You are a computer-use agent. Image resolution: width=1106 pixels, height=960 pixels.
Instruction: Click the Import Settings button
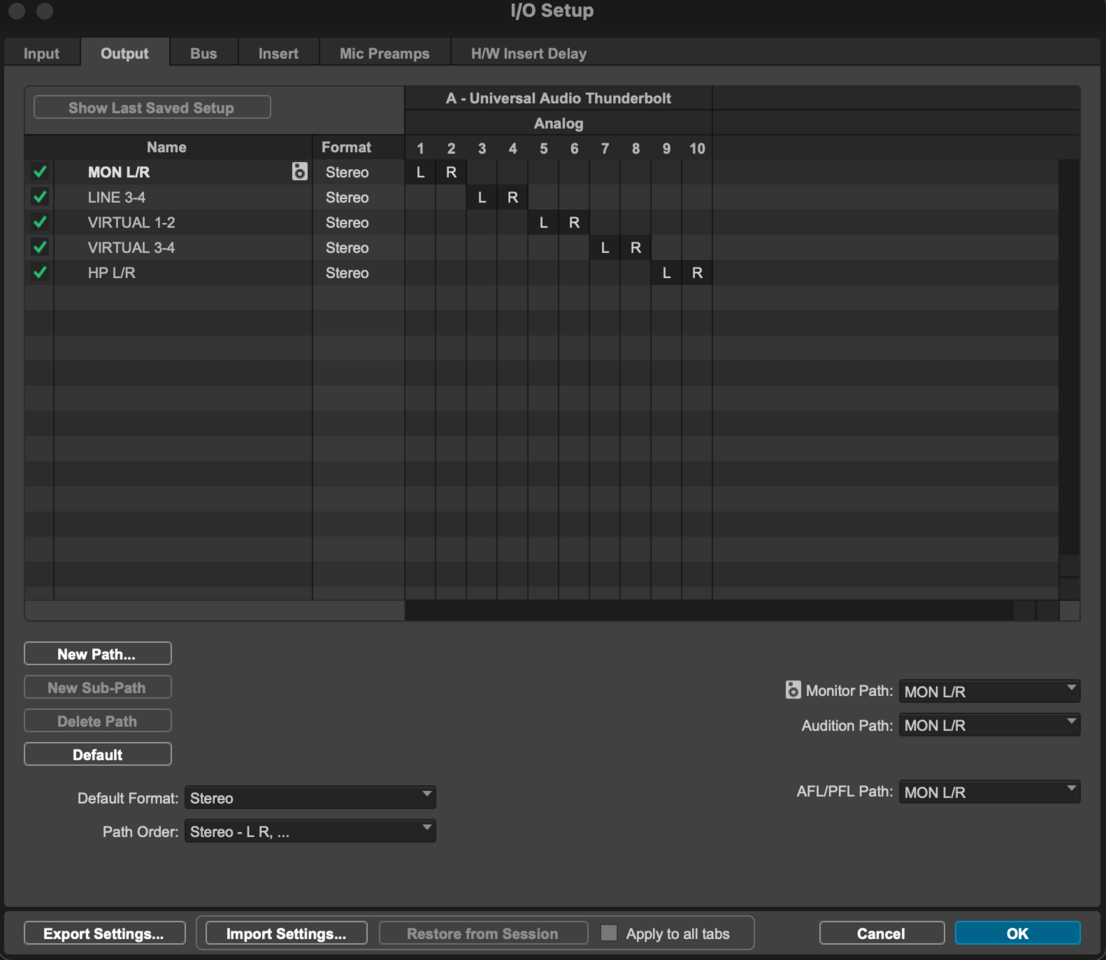pos(286,933)
